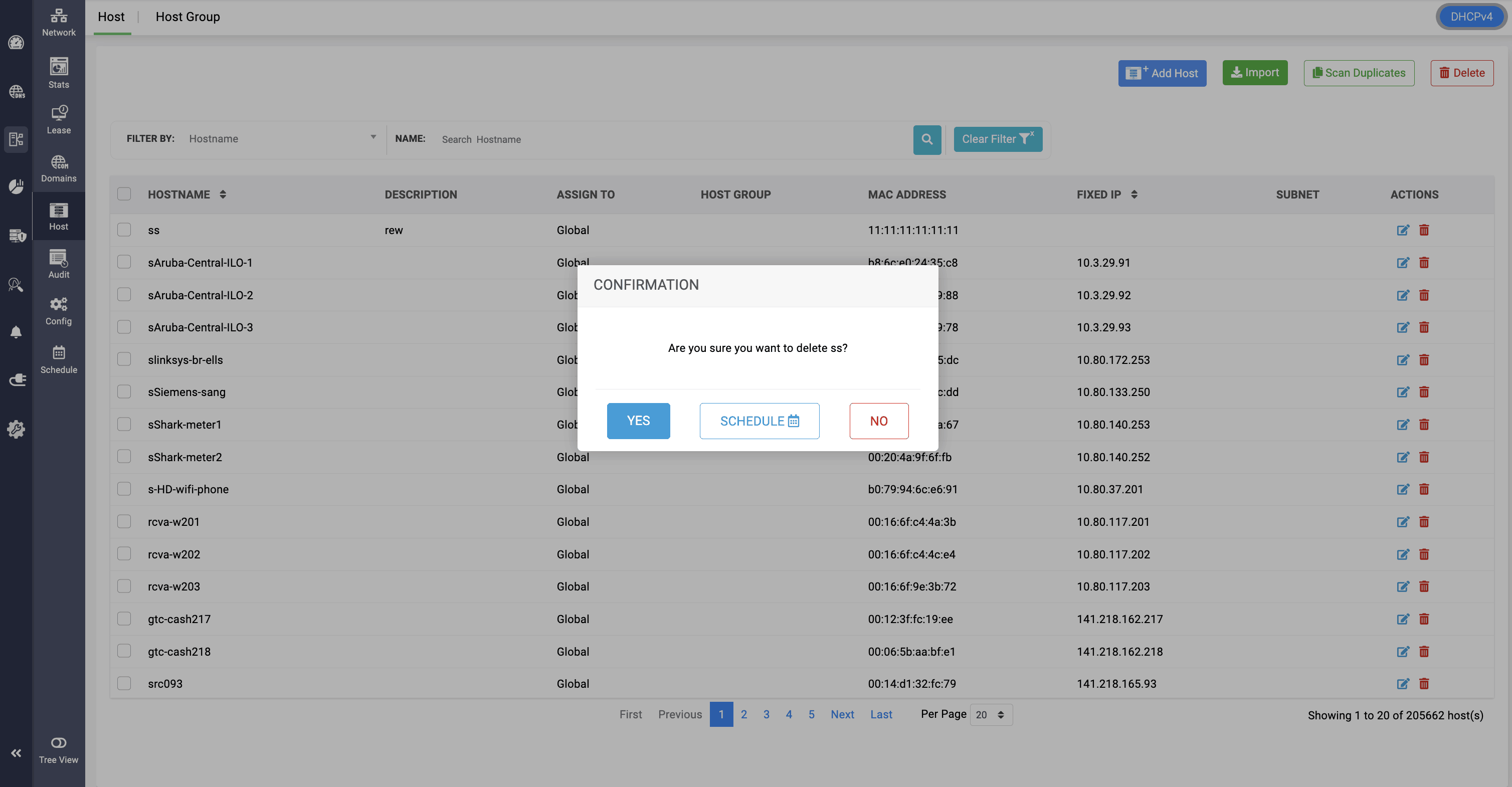The height and width of the screenshot is (787, 1512).
Task: Click the pie chart reports icon
Action: 16,186
